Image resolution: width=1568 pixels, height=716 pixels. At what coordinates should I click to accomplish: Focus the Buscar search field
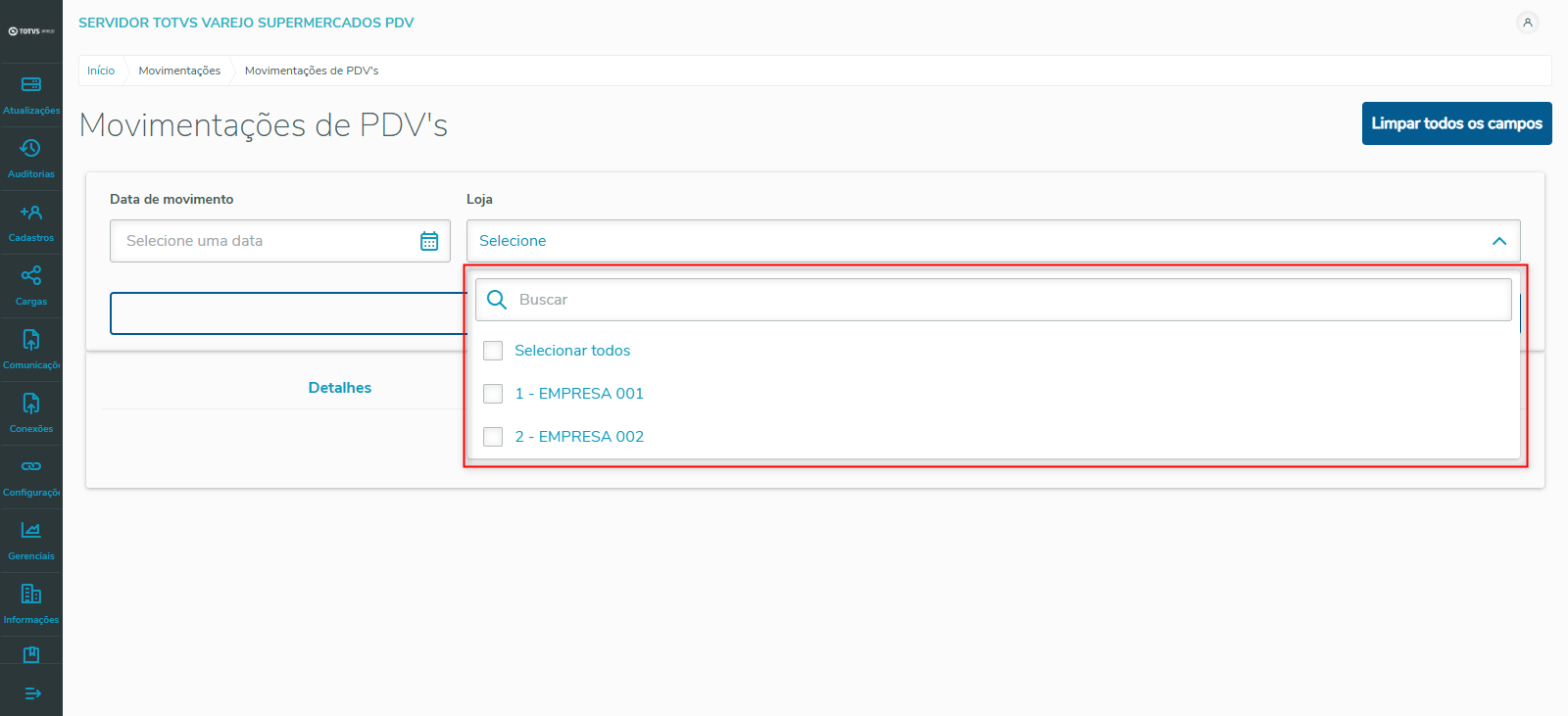[1009, 300]
